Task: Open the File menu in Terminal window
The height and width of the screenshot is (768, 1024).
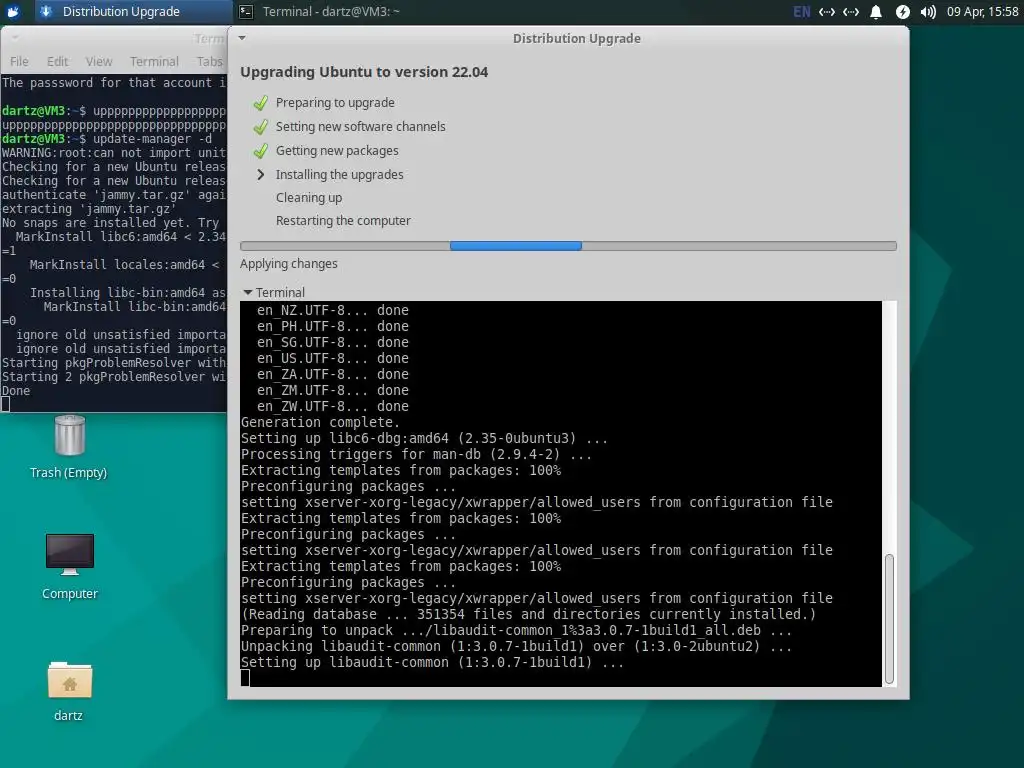Action: tap(19, 61)
